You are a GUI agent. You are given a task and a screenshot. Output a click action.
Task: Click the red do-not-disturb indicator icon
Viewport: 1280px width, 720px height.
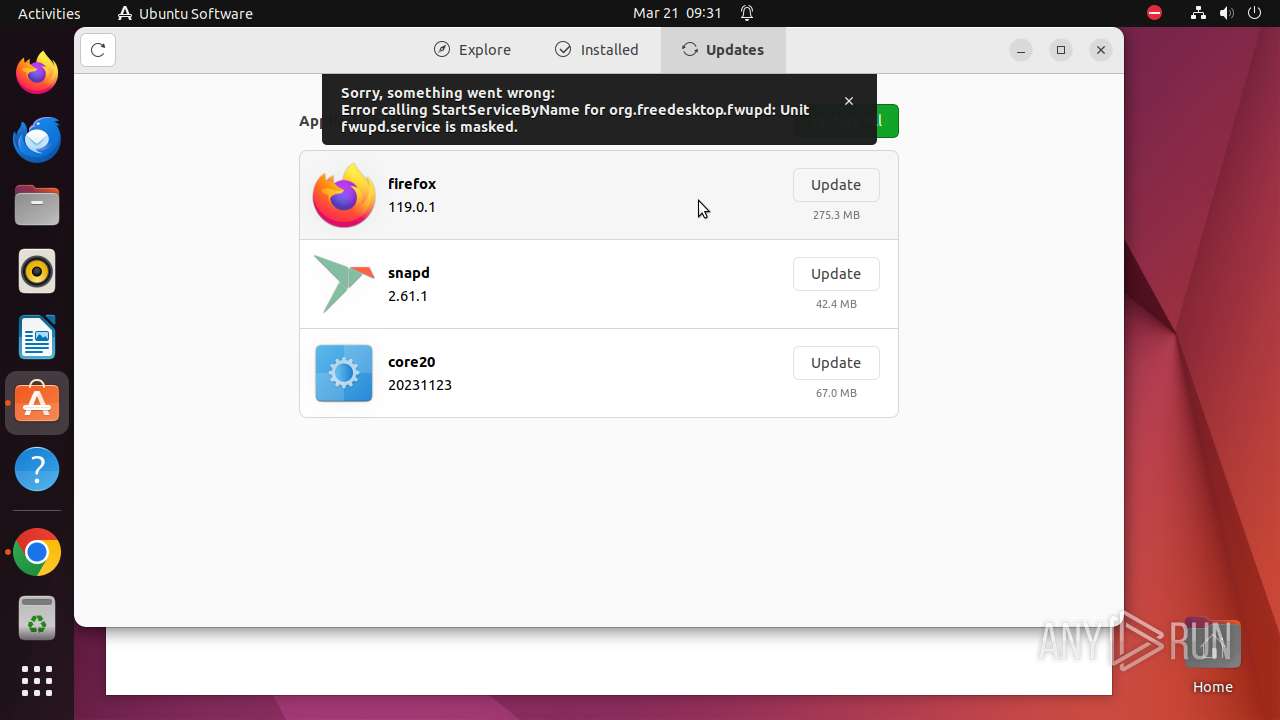1154,13
